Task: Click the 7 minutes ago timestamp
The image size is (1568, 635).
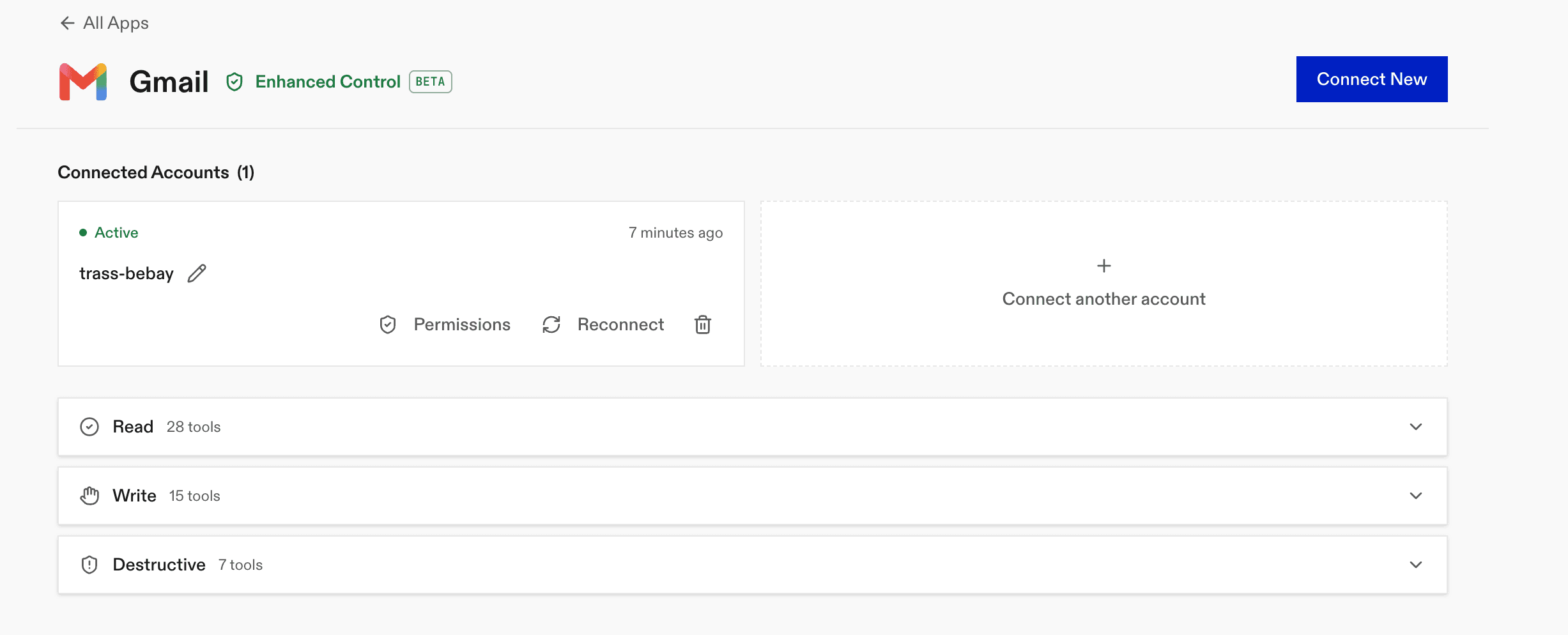Action: click(675, 233)
